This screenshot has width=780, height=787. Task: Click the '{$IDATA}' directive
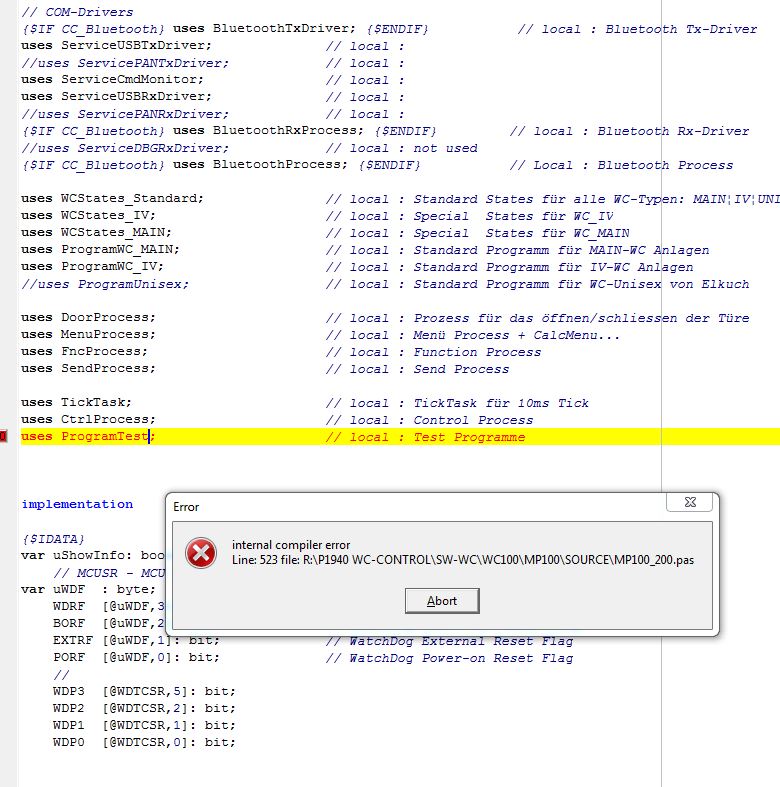53,539
